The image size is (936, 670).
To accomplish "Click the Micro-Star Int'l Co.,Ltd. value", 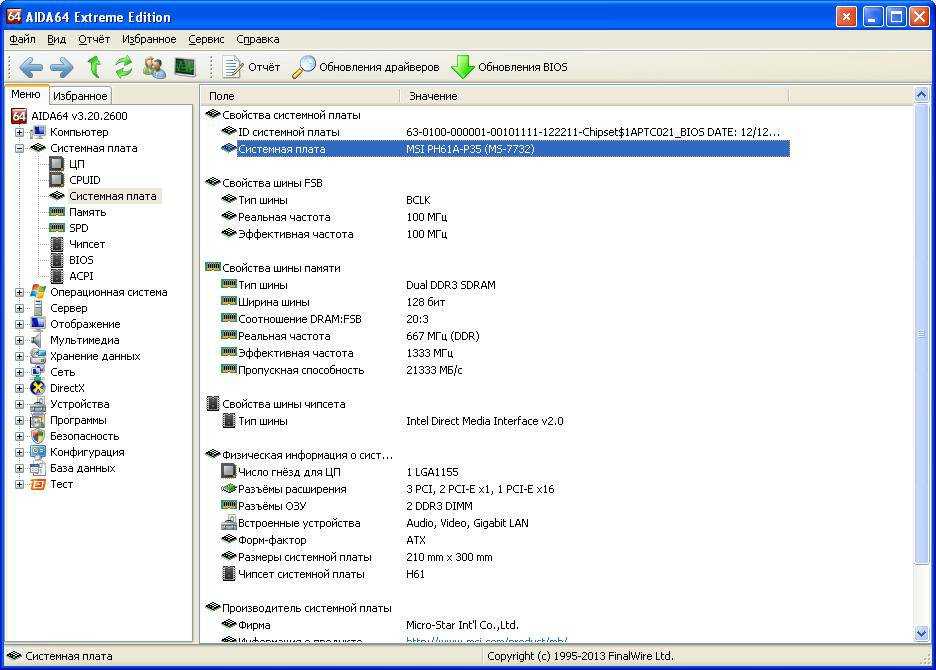I will [463, 625].
